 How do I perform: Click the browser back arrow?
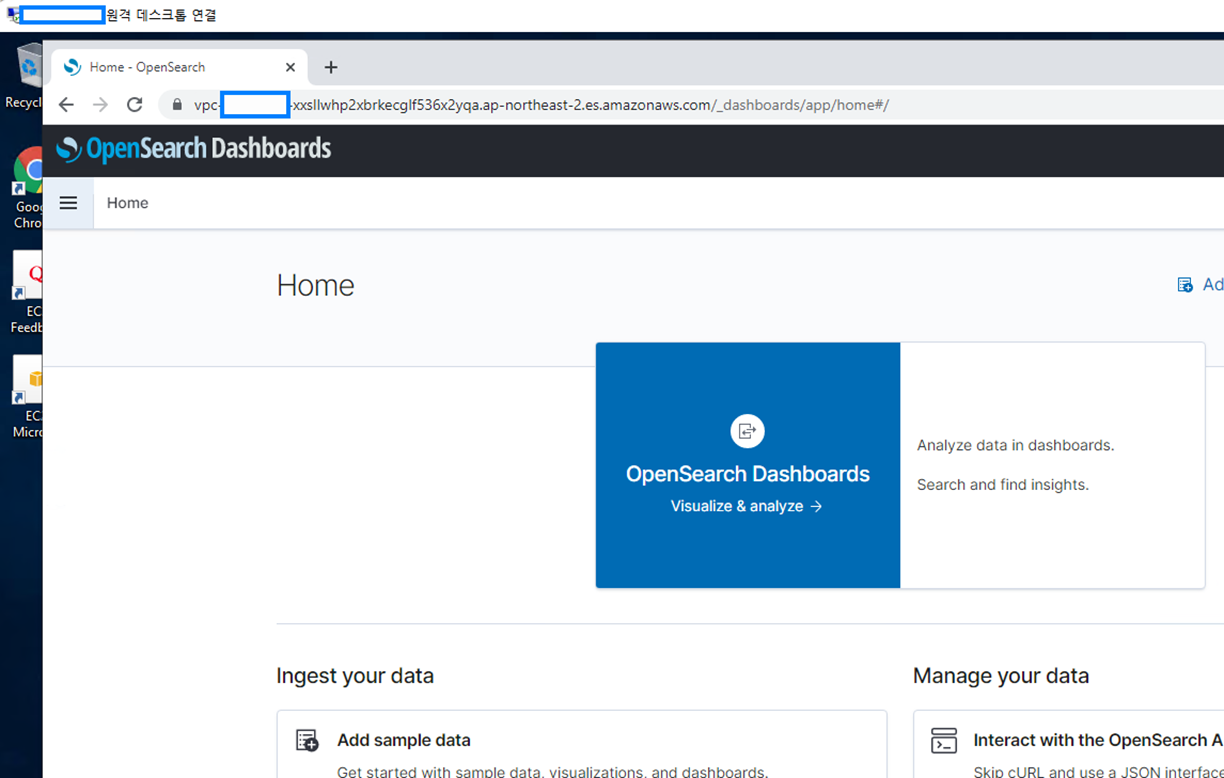[65, 104]
